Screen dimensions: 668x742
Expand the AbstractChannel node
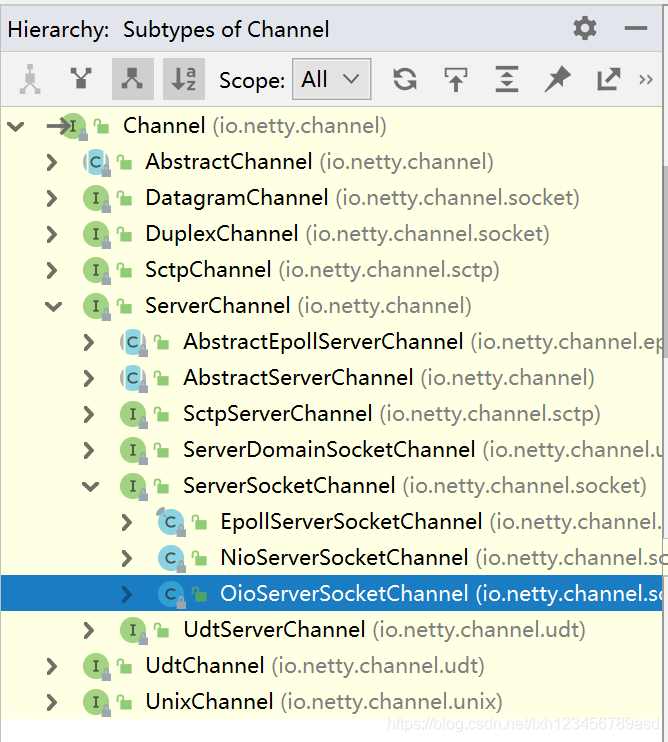click(52, 162)
